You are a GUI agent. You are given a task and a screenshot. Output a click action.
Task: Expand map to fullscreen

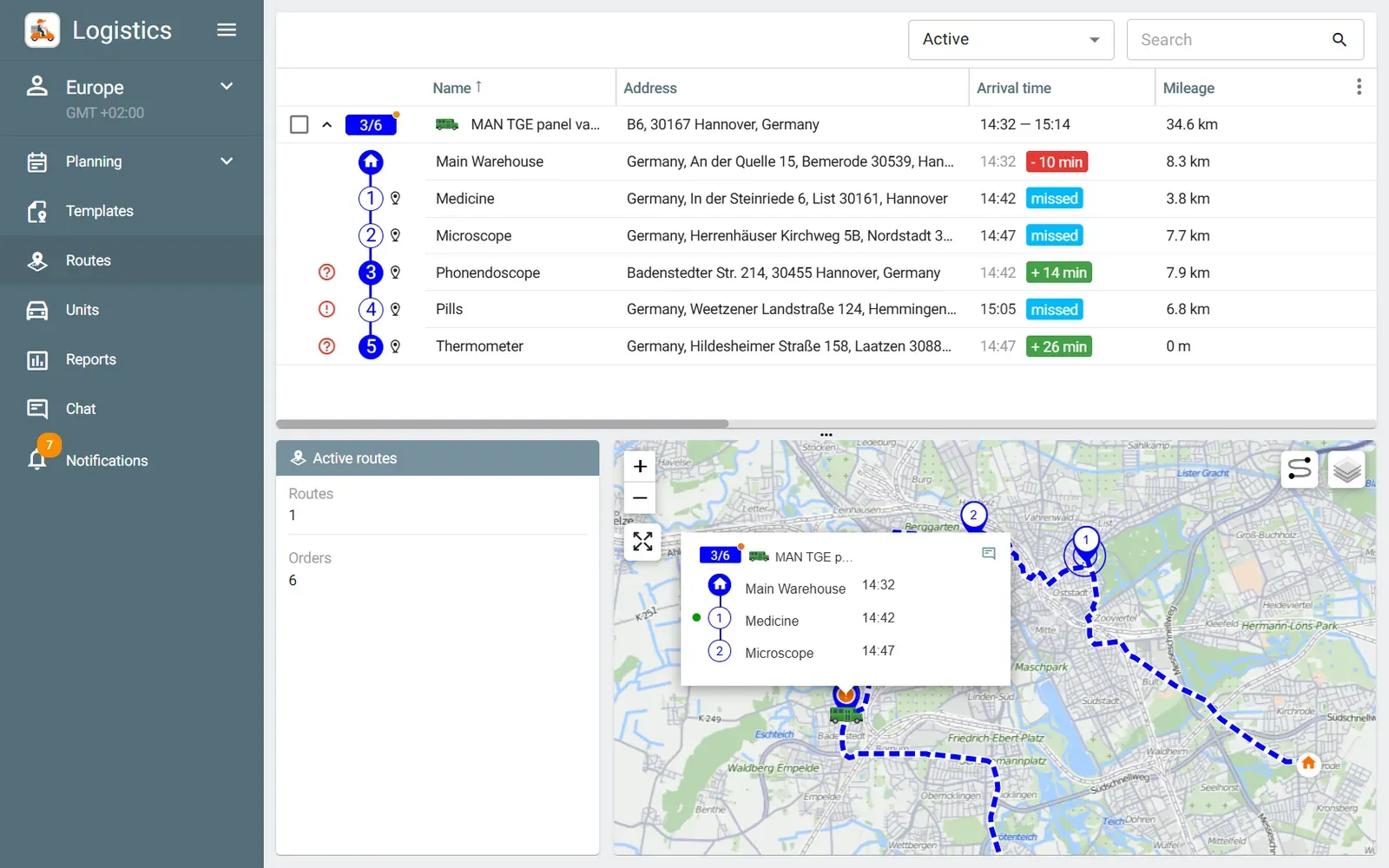[x=642, y=542]
